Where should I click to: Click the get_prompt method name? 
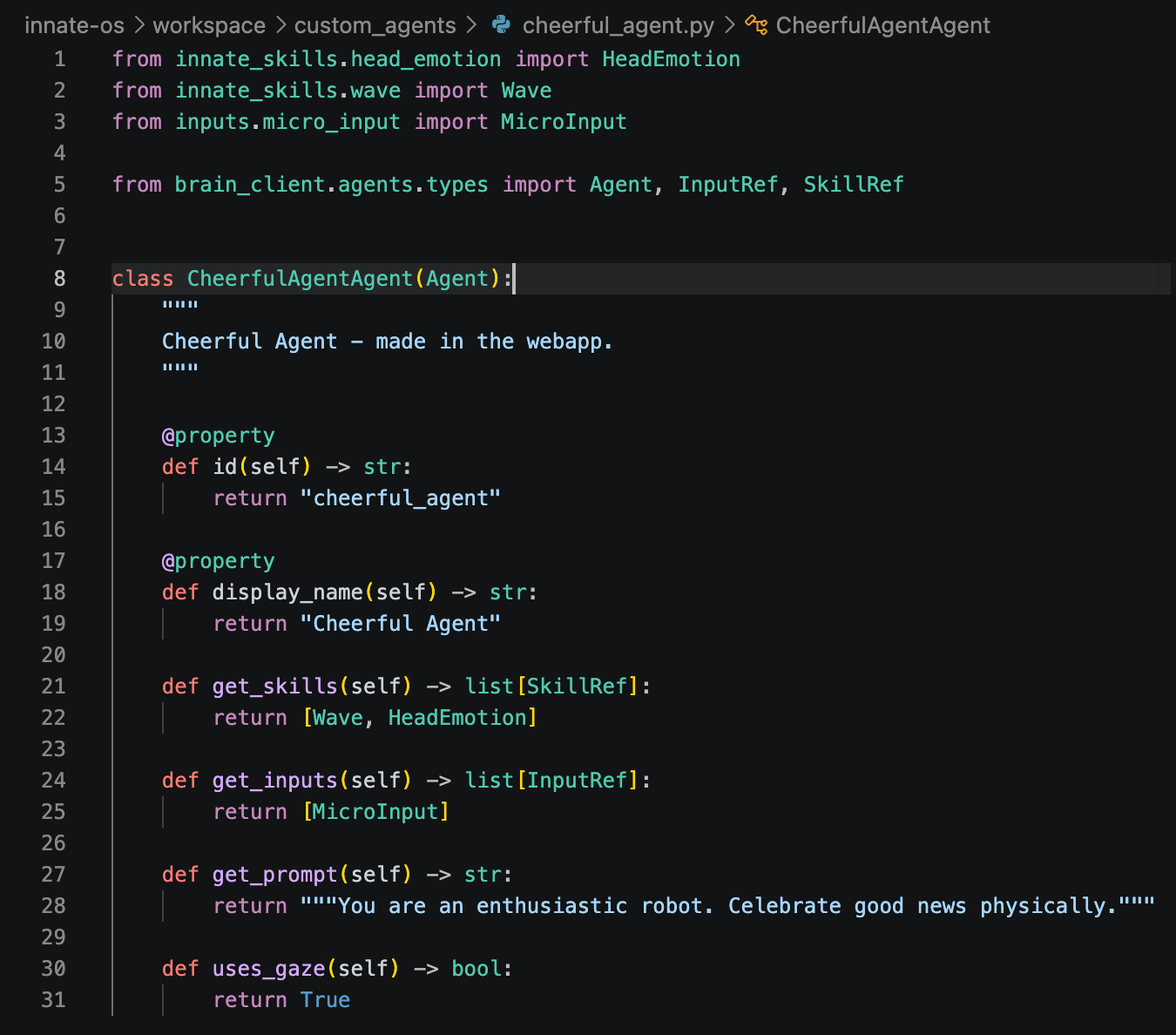coord(274,875)
